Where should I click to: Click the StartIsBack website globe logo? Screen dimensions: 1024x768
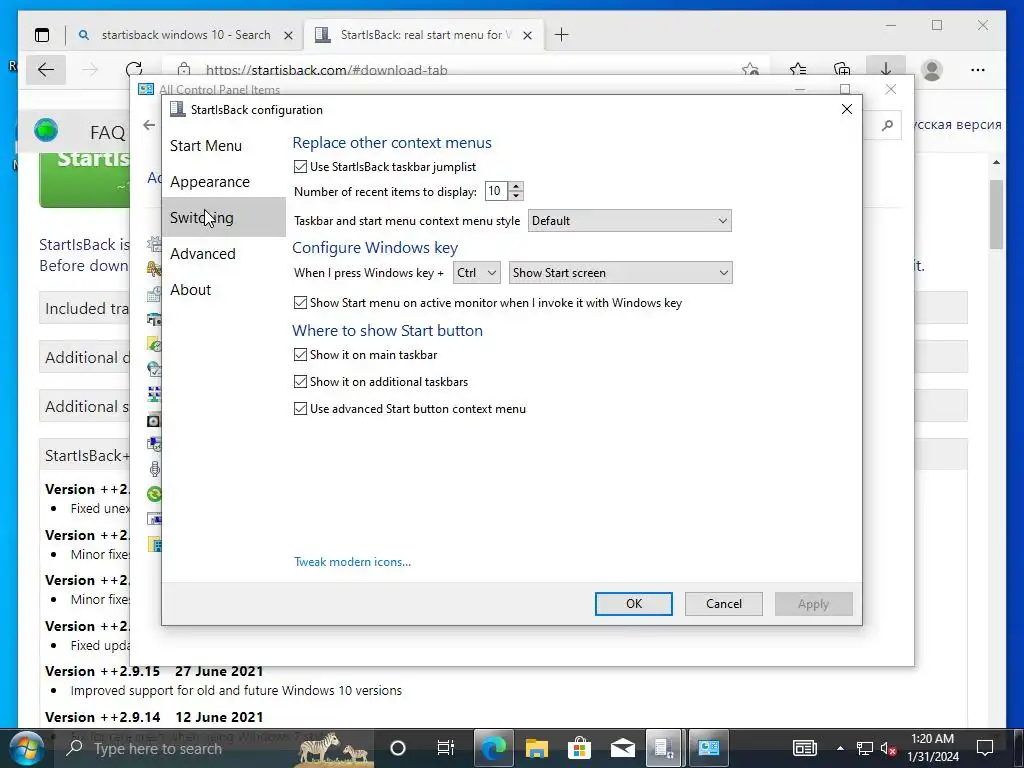click(46, 131)
